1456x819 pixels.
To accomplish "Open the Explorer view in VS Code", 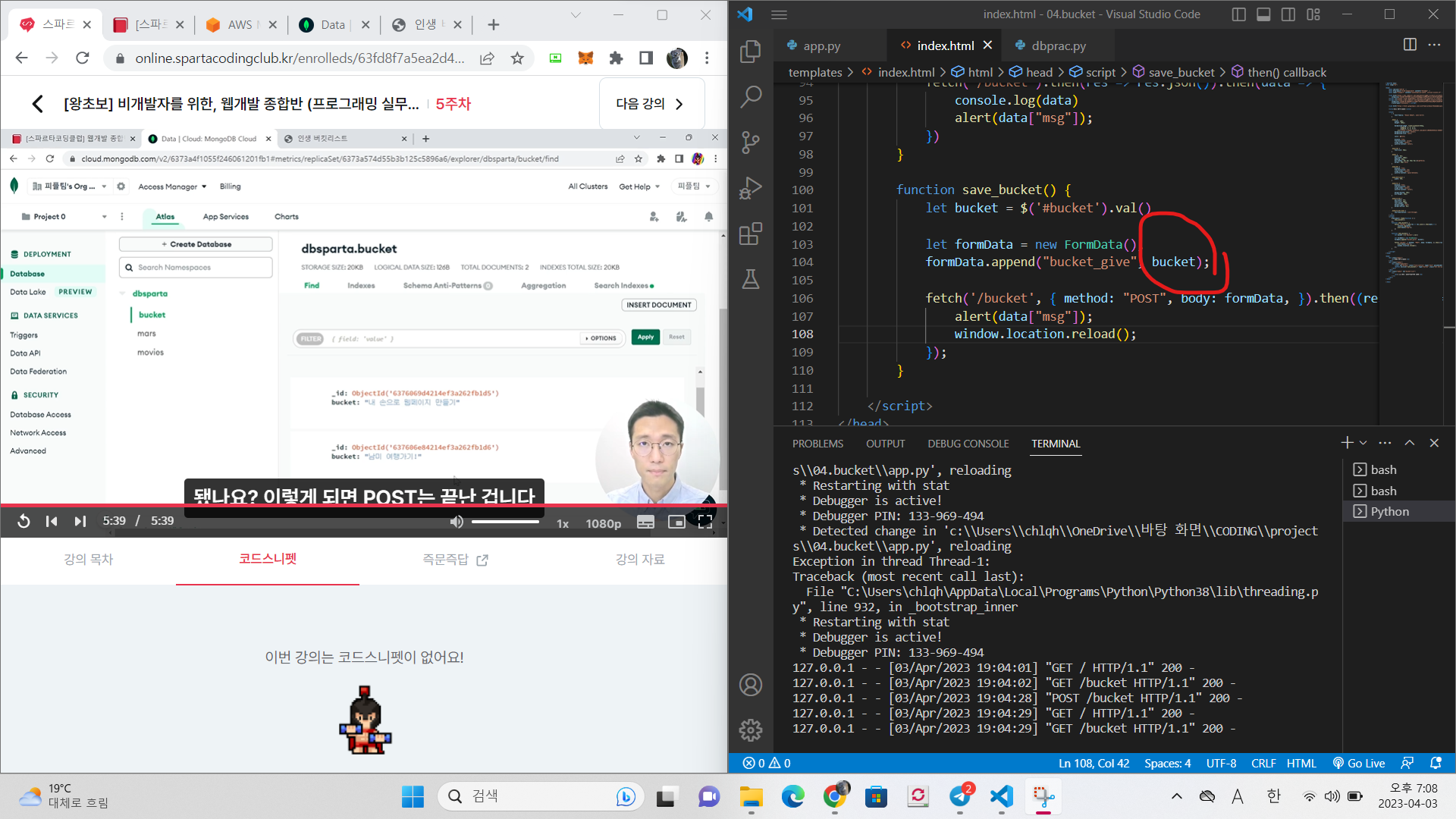I will [751, 51].
